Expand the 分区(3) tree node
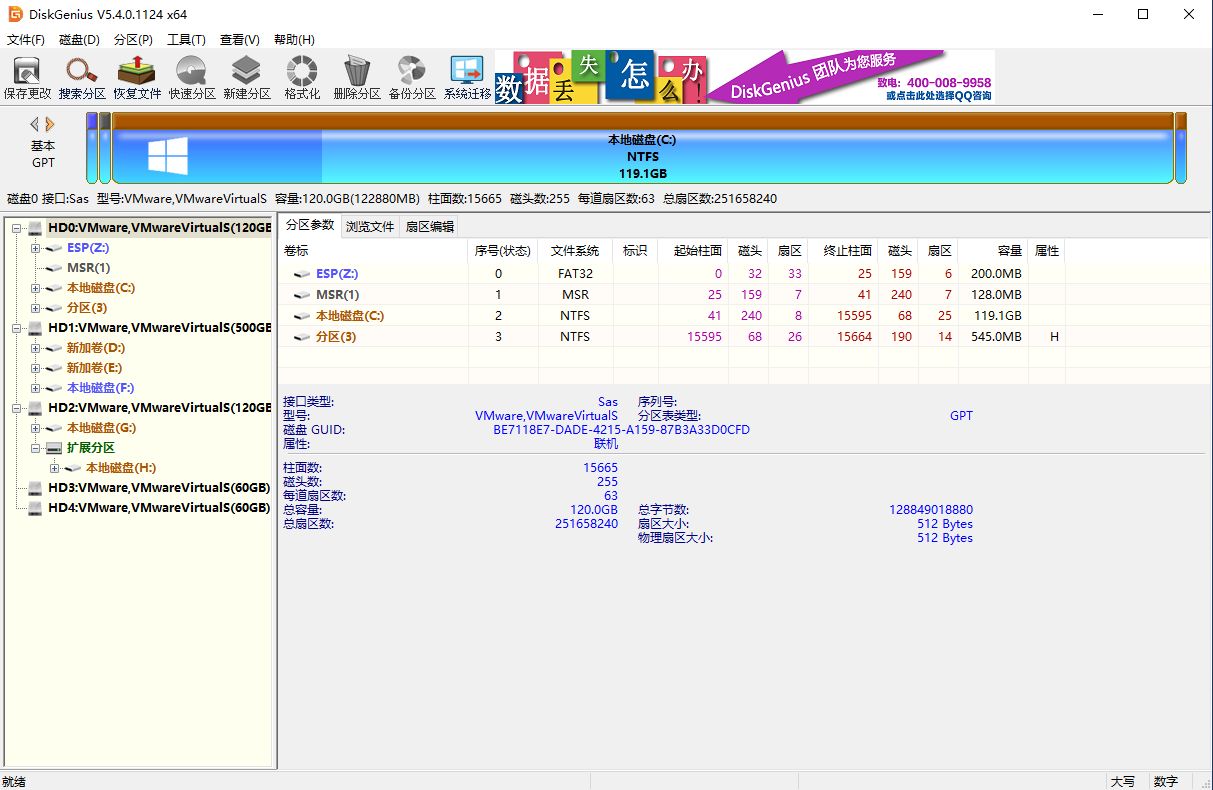Screen dimensions: 1213x790 point(36,308)
